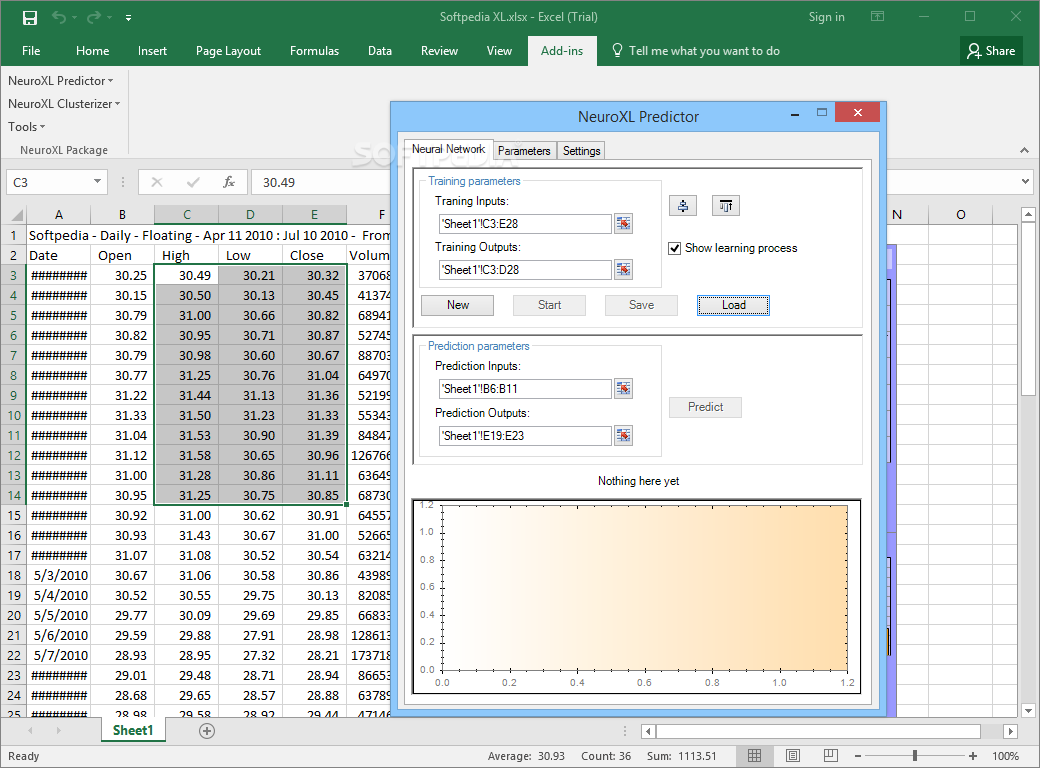The height and width of the screenshot is (768, 1040).
Task: Click Sign in link
Action: tap(826, 17)
